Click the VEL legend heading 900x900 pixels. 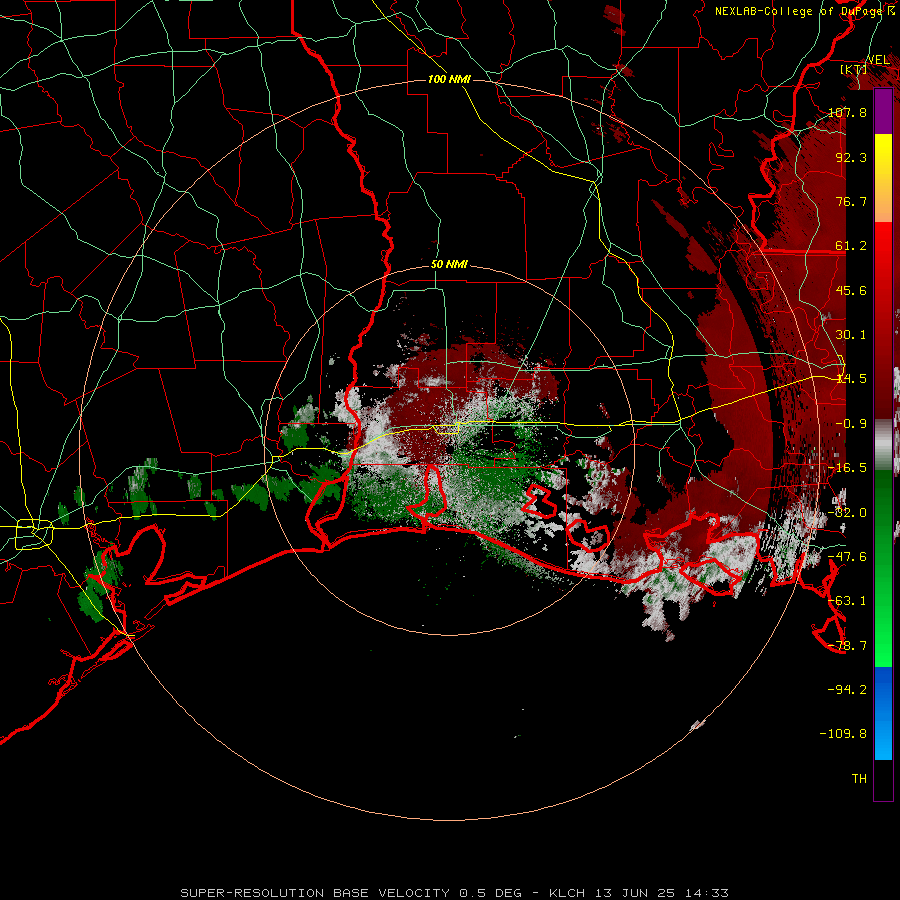click(x=878, y=59)
